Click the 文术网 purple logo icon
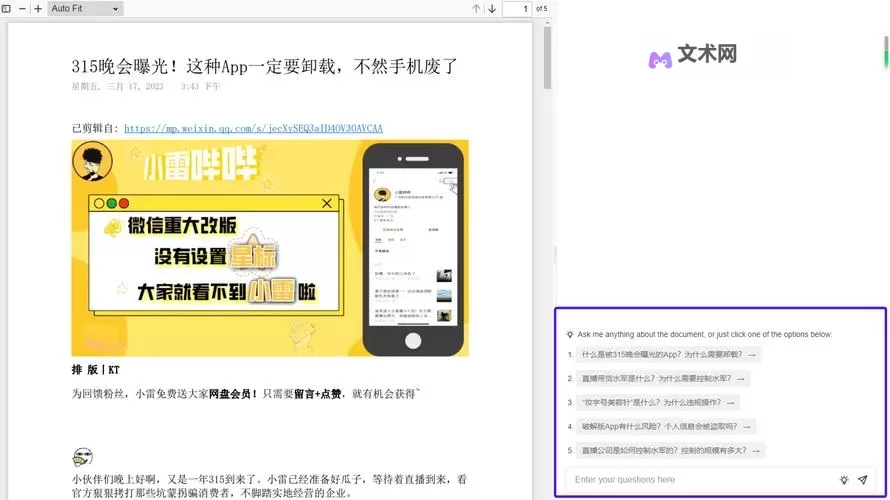 coord(660,60)
